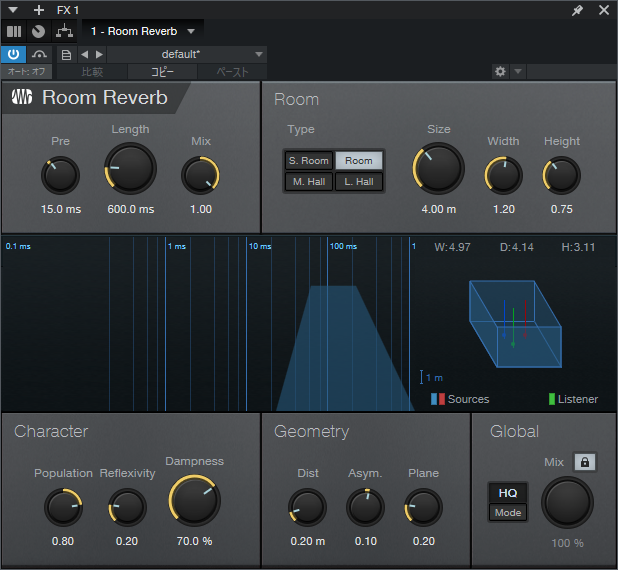618x570 pixels.
Task: Click the コピー copy button
Action: pos(162,72)
